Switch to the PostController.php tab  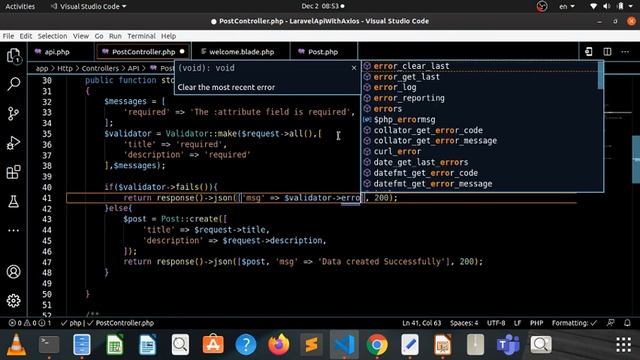click(143, 52)
